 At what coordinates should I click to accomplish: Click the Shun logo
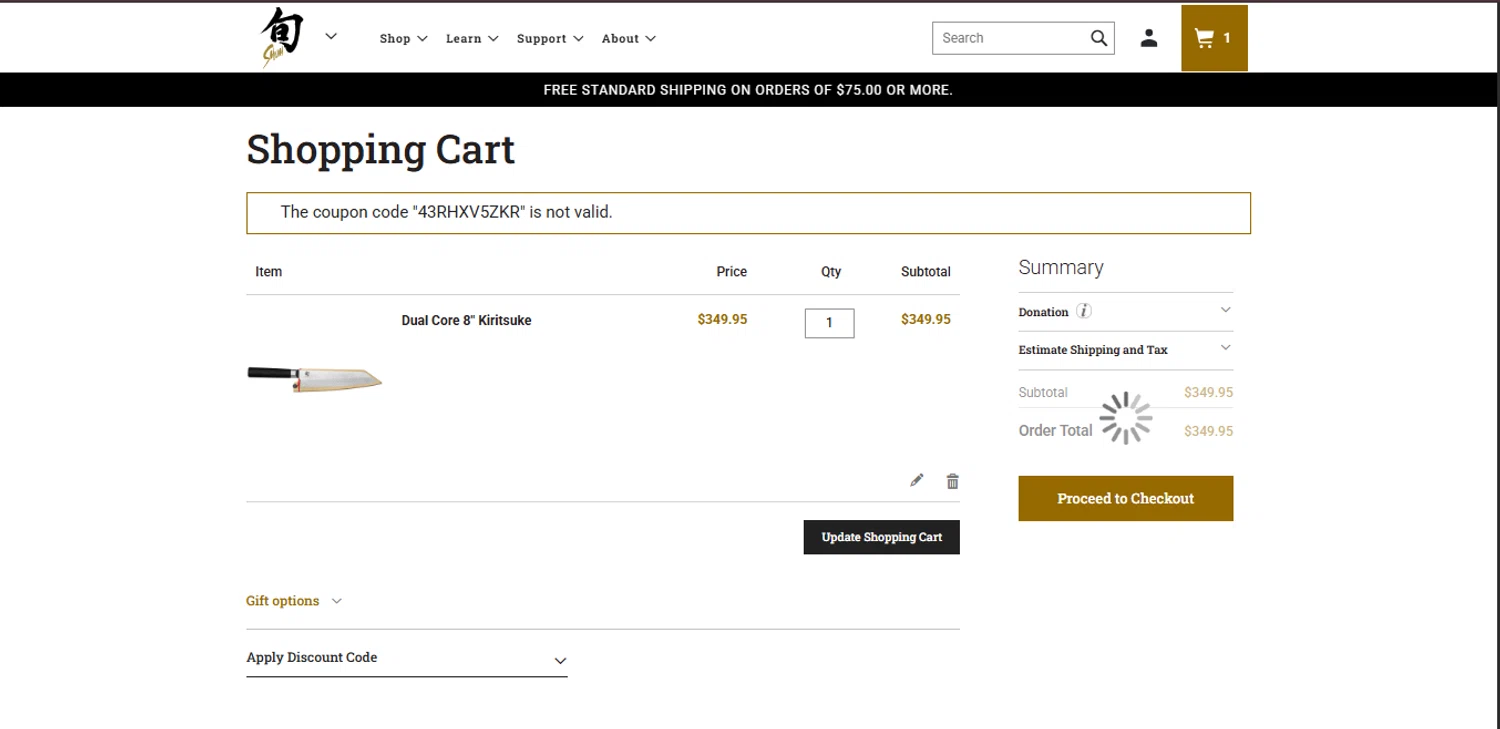click(282, 37)
